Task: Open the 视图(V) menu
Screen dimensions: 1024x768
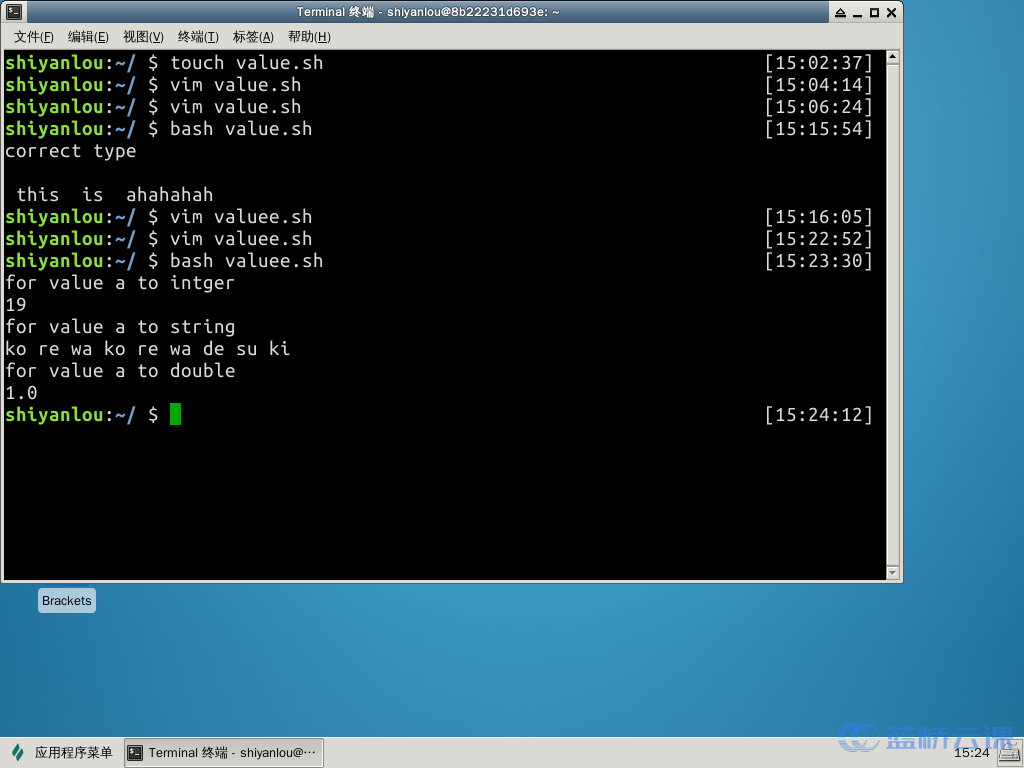Action: click(x=143, y=37)
